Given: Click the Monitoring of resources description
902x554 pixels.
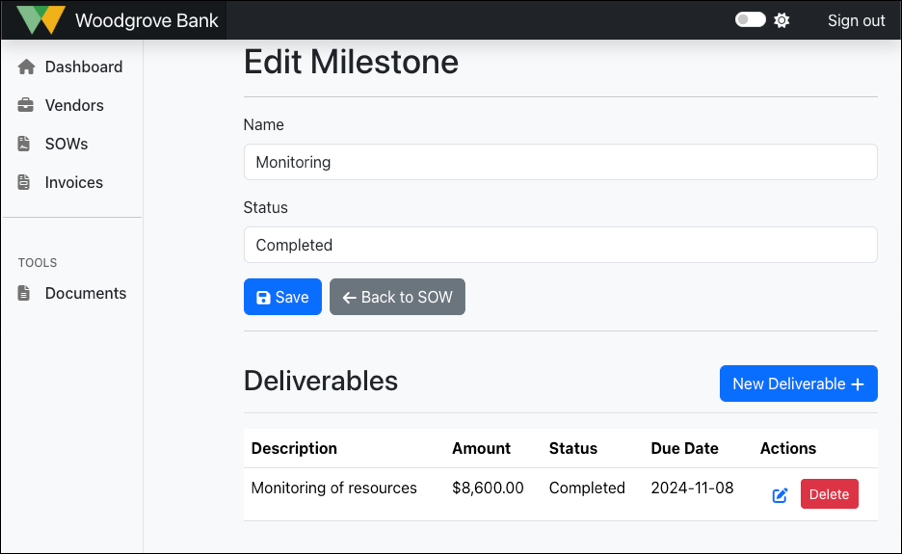Looking at the screenshot, I should 334,488.
